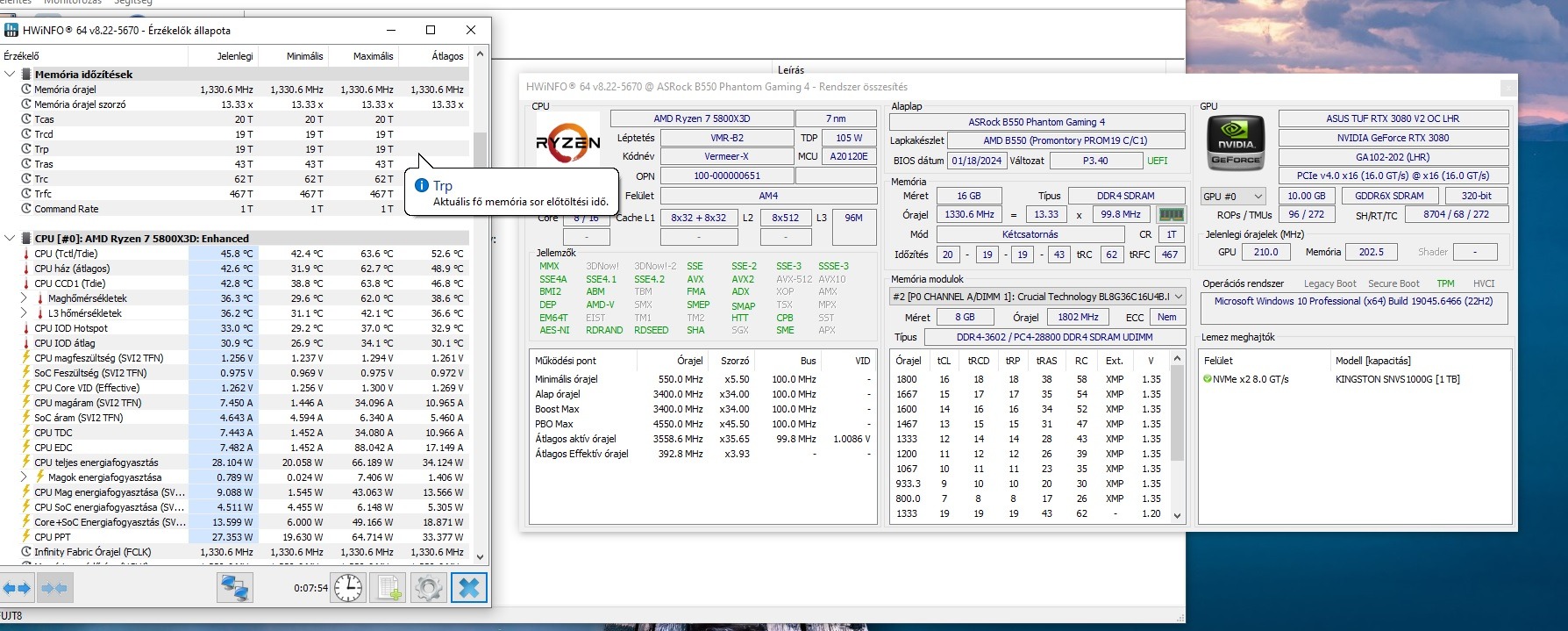
Task: Click the ASUS TUF RTX 3080 V2 field
Action: [1393, 118]
